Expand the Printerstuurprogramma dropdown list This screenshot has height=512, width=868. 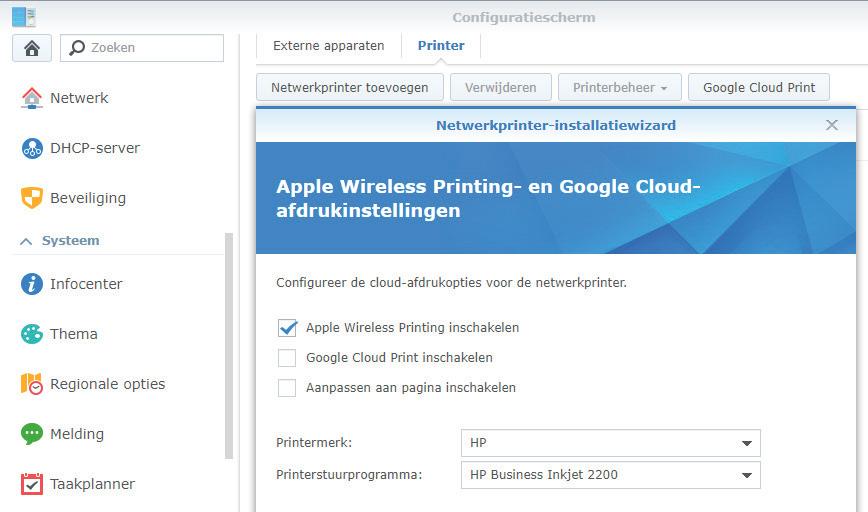pos(610,475)
